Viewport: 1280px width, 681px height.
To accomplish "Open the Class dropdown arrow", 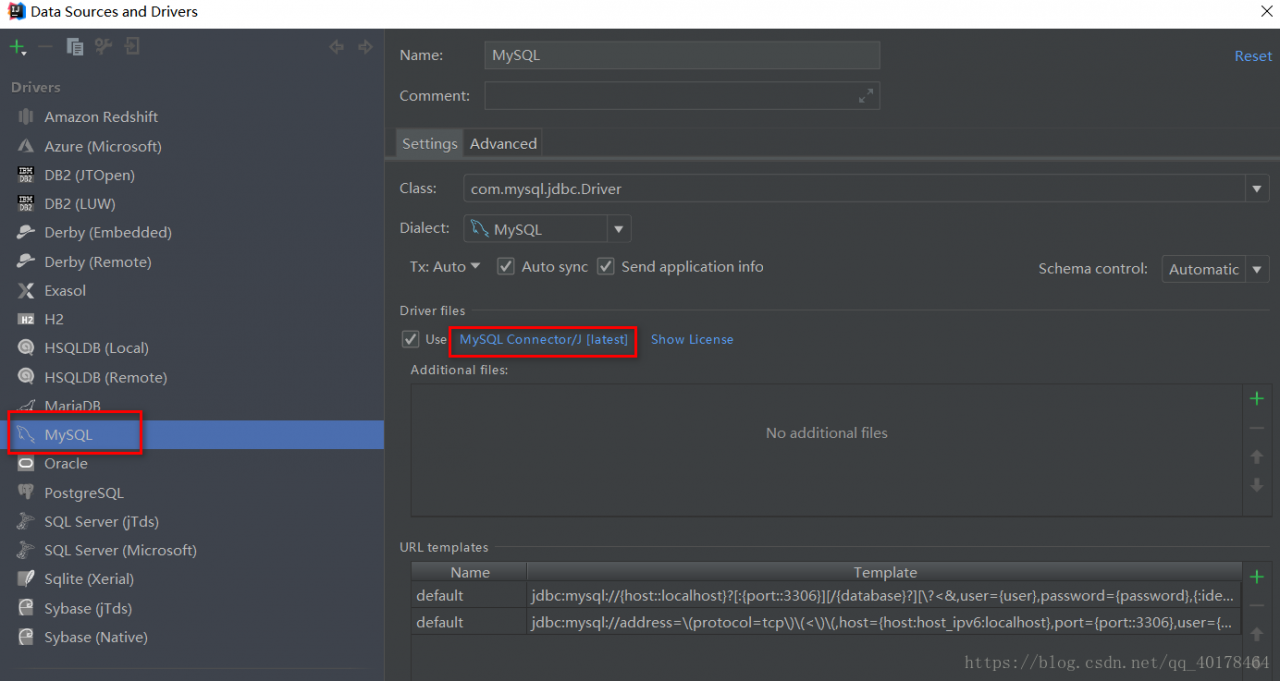I will coord(1257,188).
